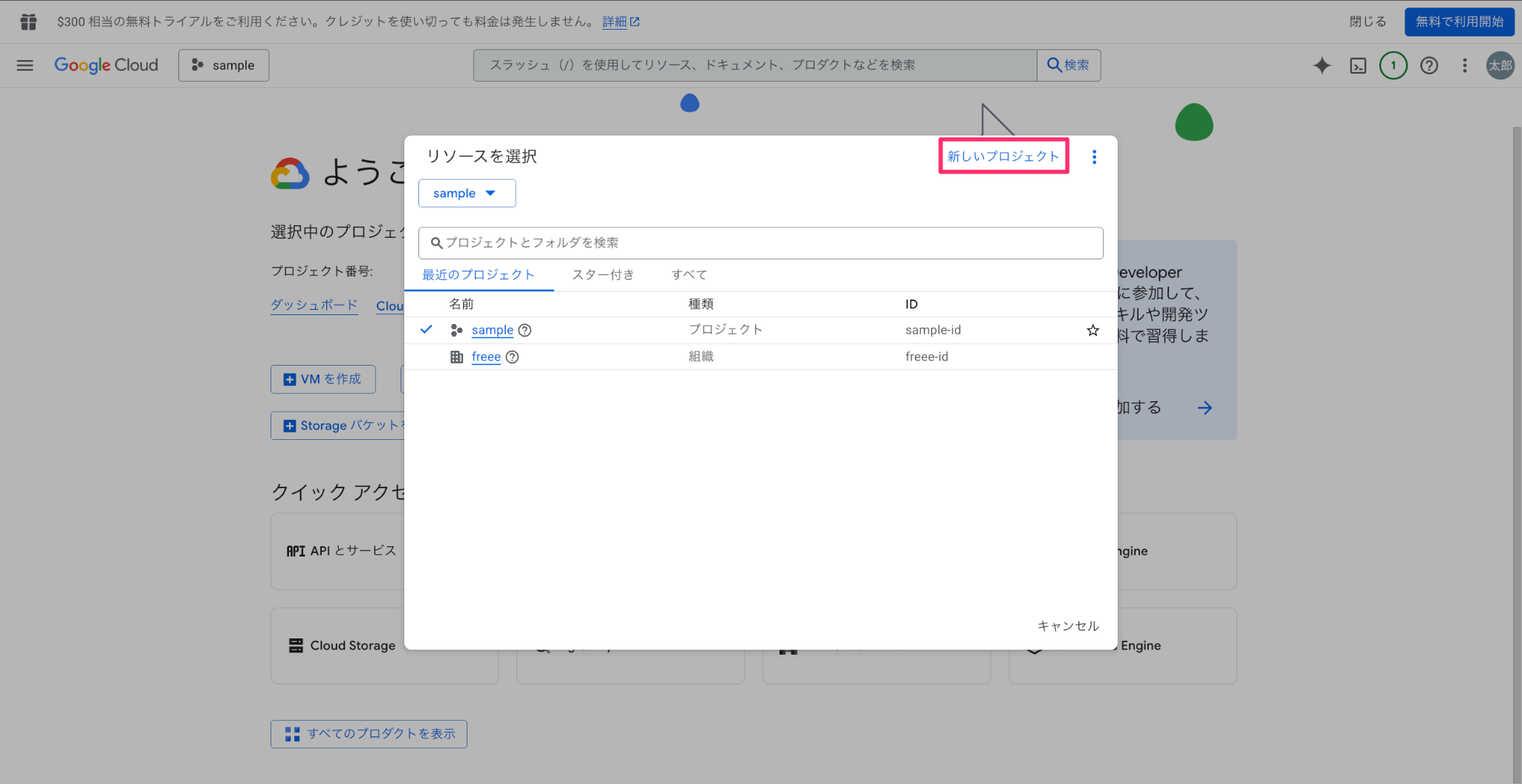
Task: Click the ダッシュボード link
Action: pos(314,305)
